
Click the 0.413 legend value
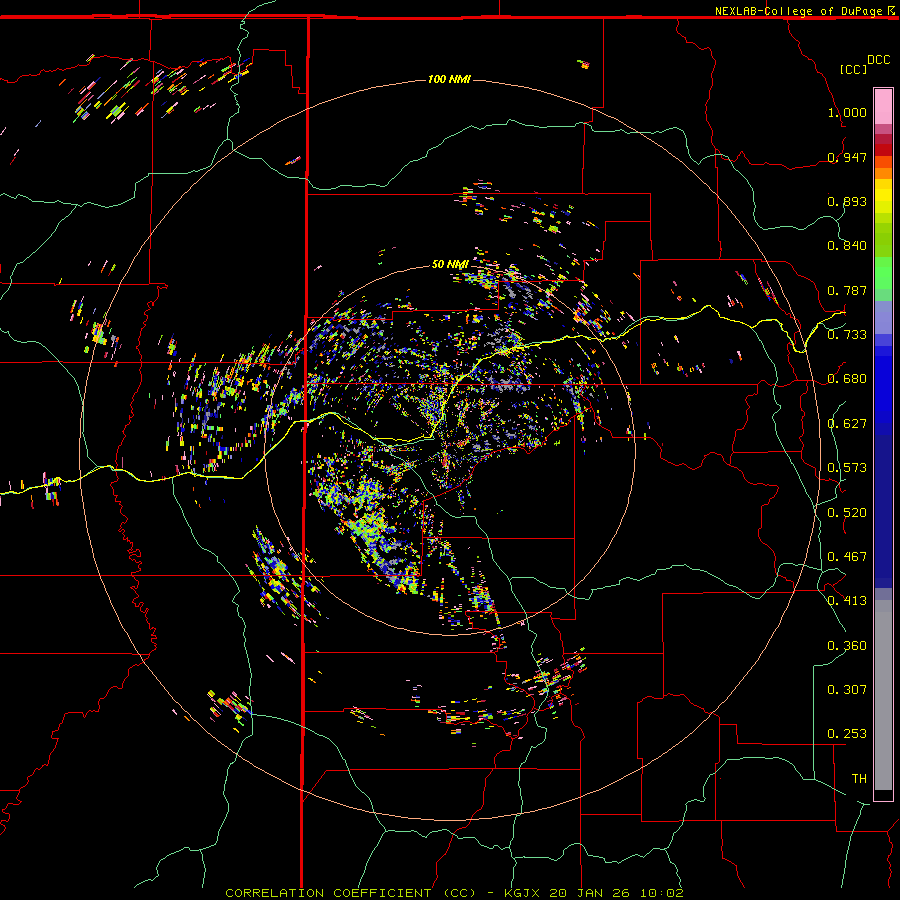(x=847, y=601)
